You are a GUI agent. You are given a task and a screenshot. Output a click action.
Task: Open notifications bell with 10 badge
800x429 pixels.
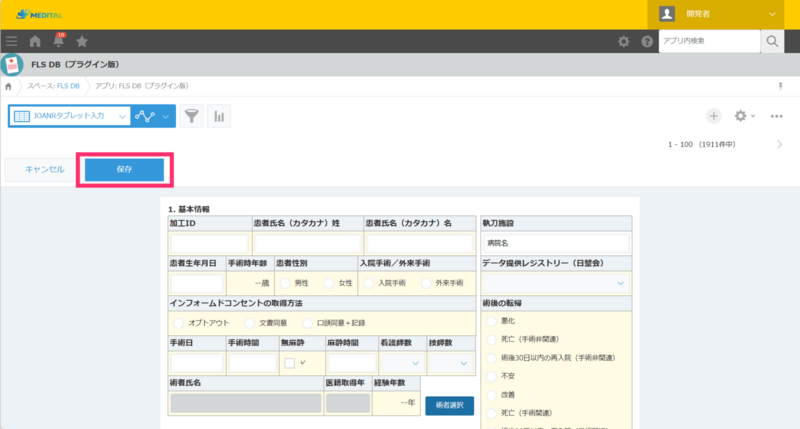click(59, 40)
